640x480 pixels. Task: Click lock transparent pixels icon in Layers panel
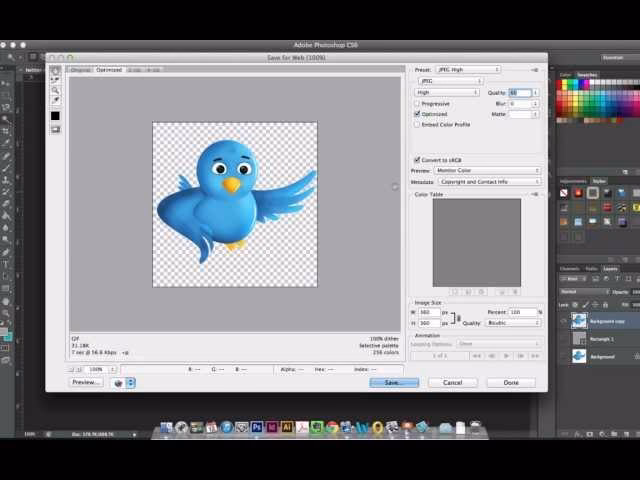pos(575,305)
